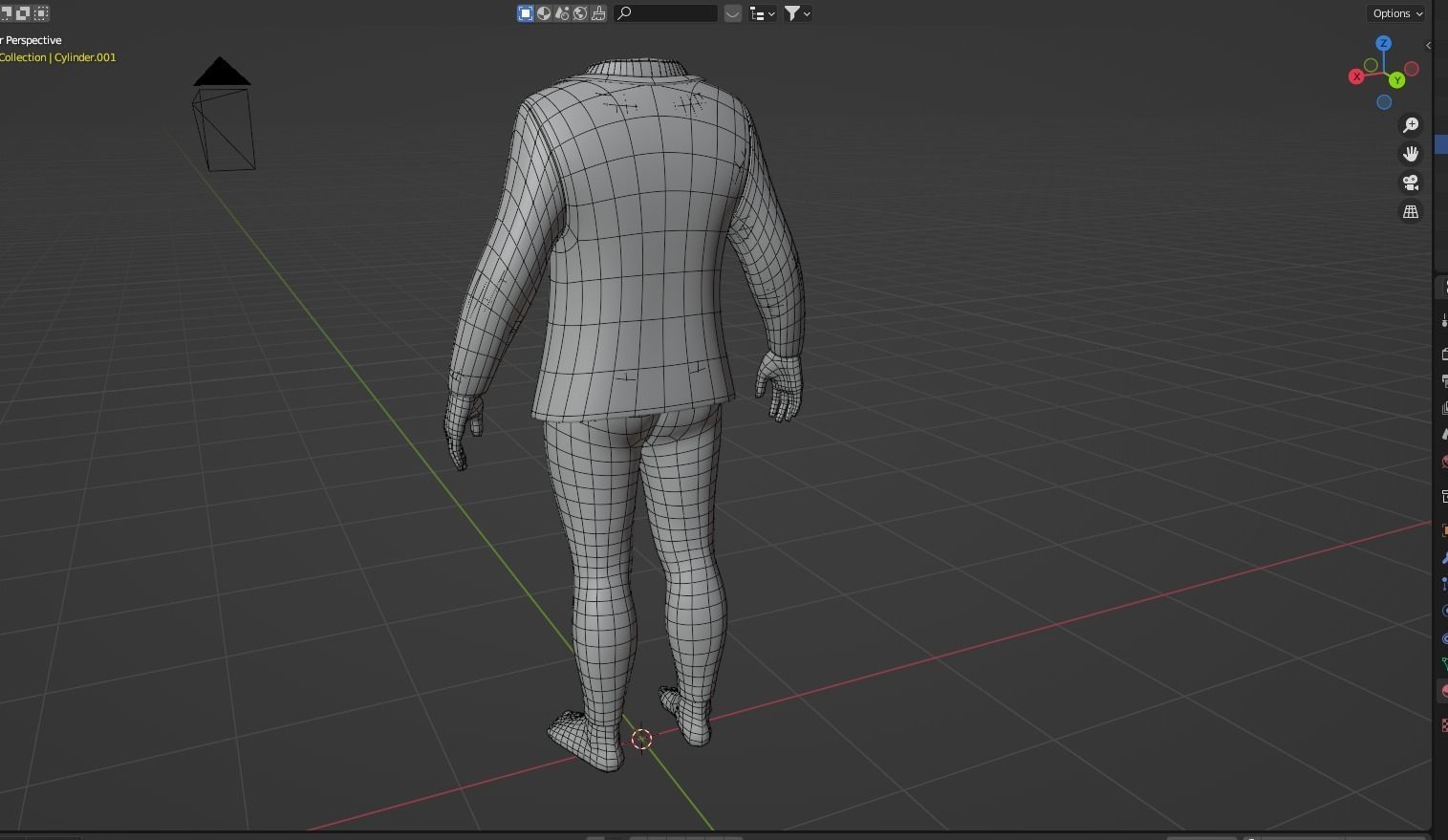Align view to the red X axis

pyautogui.click(x=1356, y=76)
